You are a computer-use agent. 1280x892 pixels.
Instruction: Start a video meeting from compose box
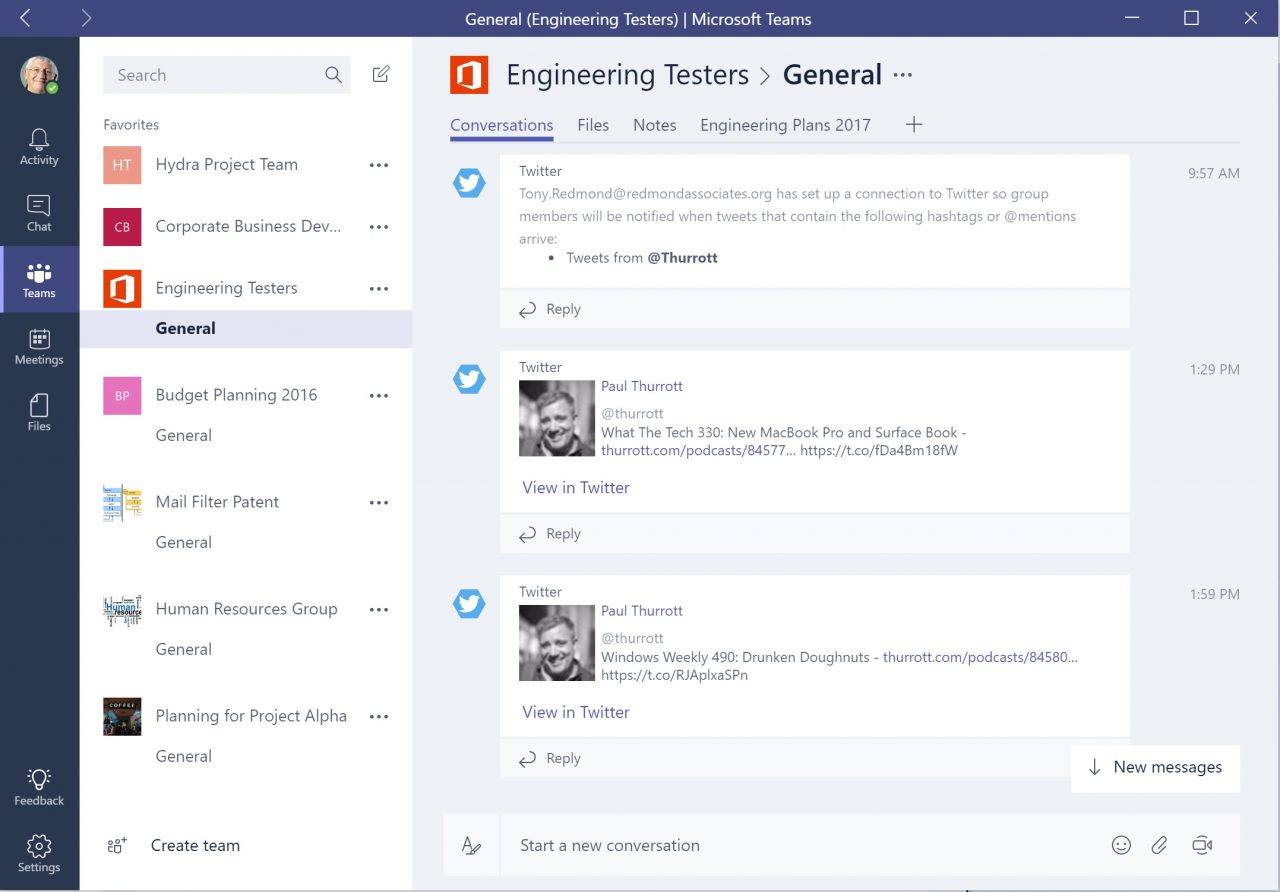1202,845
